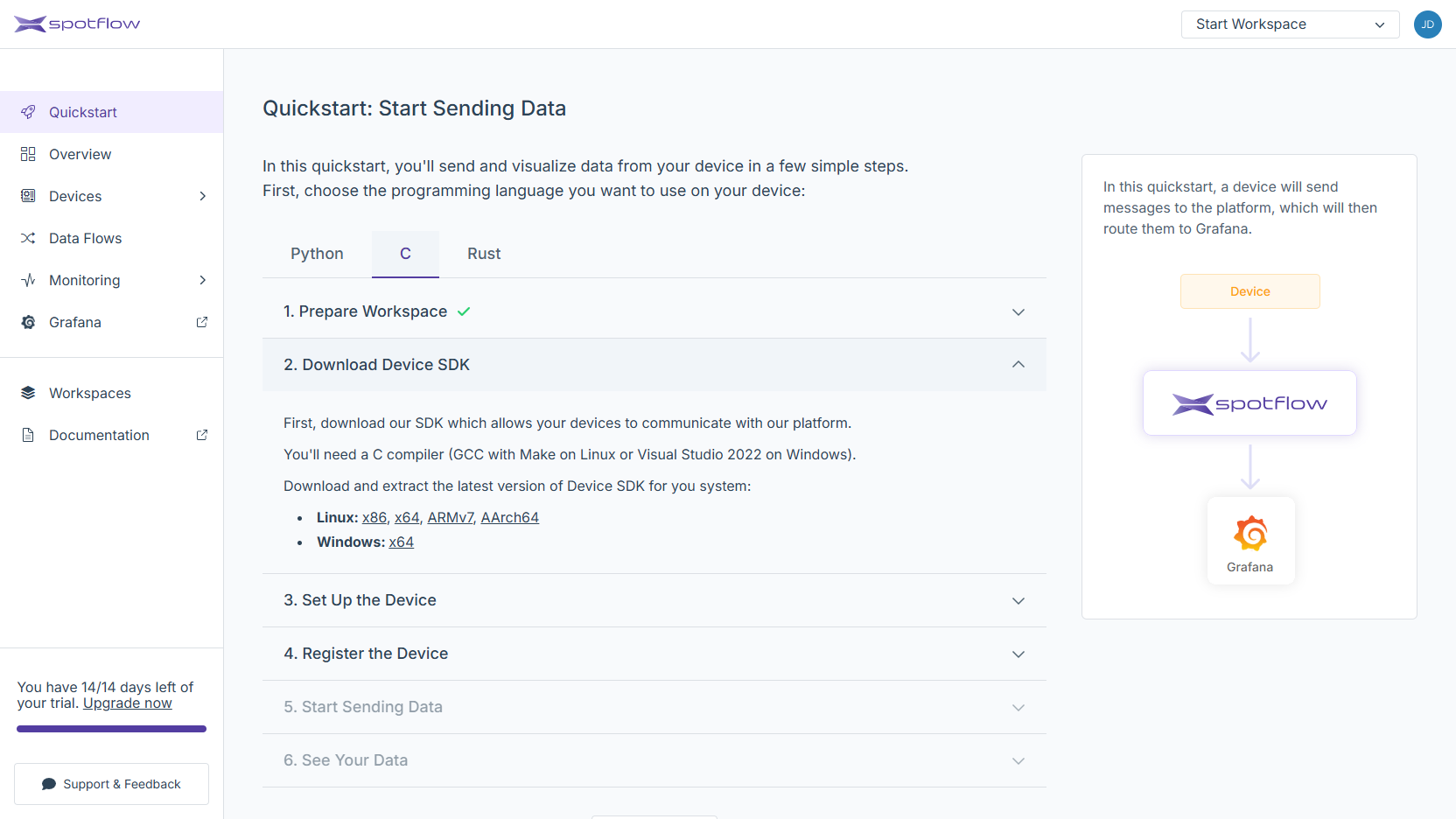Screen dimensions: 1456x819
Task: Click the Support & Feedback chat bubble icon
Action: (x=49, y=784)
